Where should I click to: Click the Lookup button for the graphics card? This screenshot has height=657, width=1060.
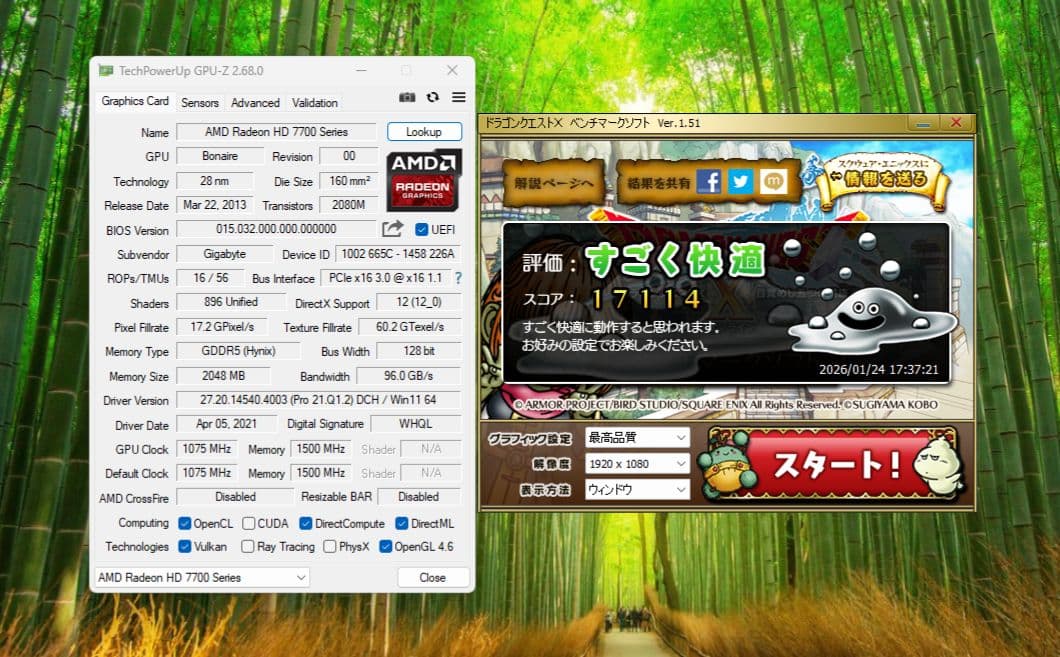pos(424,131)
